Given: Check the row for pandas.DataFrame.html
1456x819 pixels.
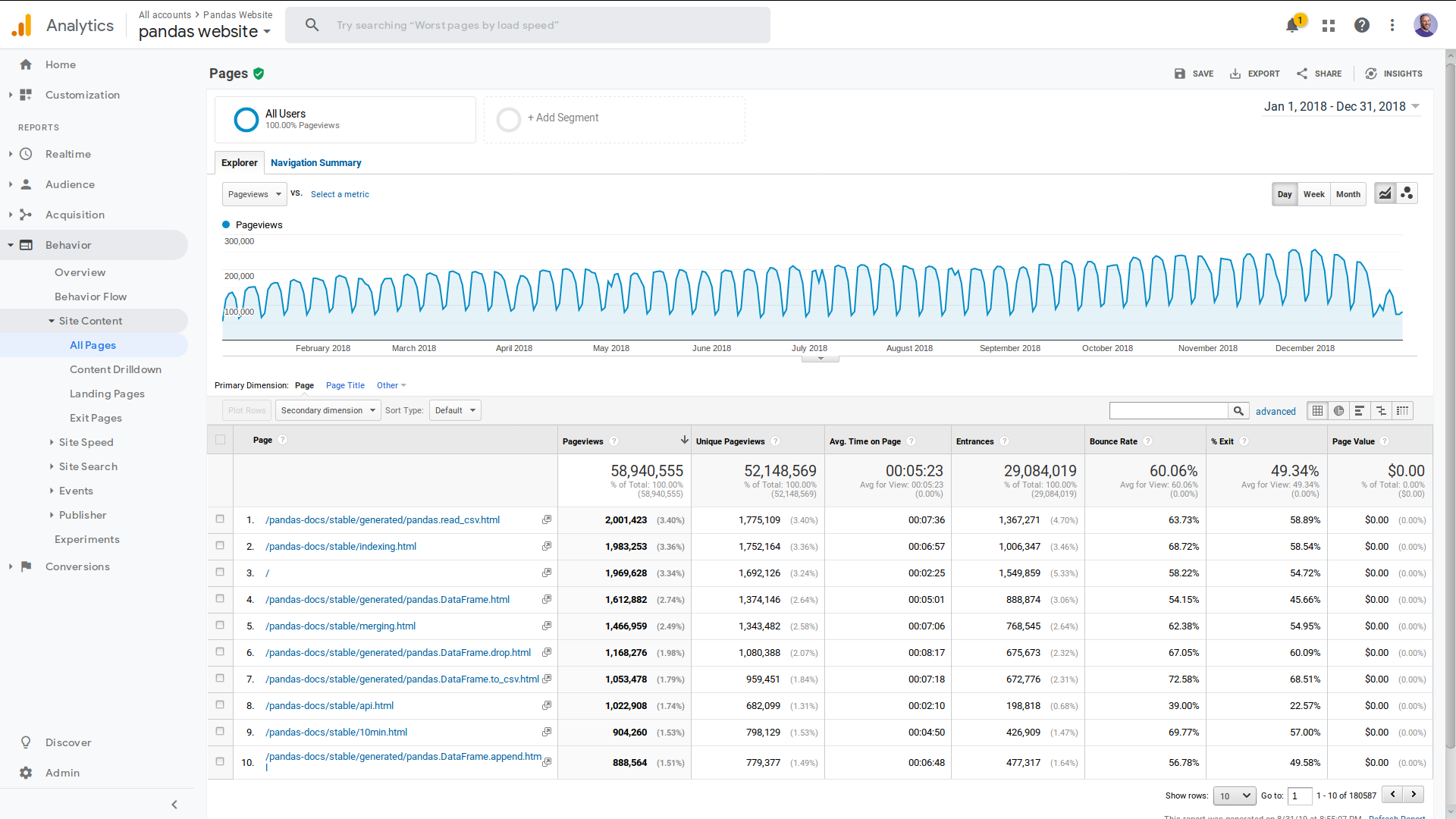Looking at the screenshot, I should [220, 598].
